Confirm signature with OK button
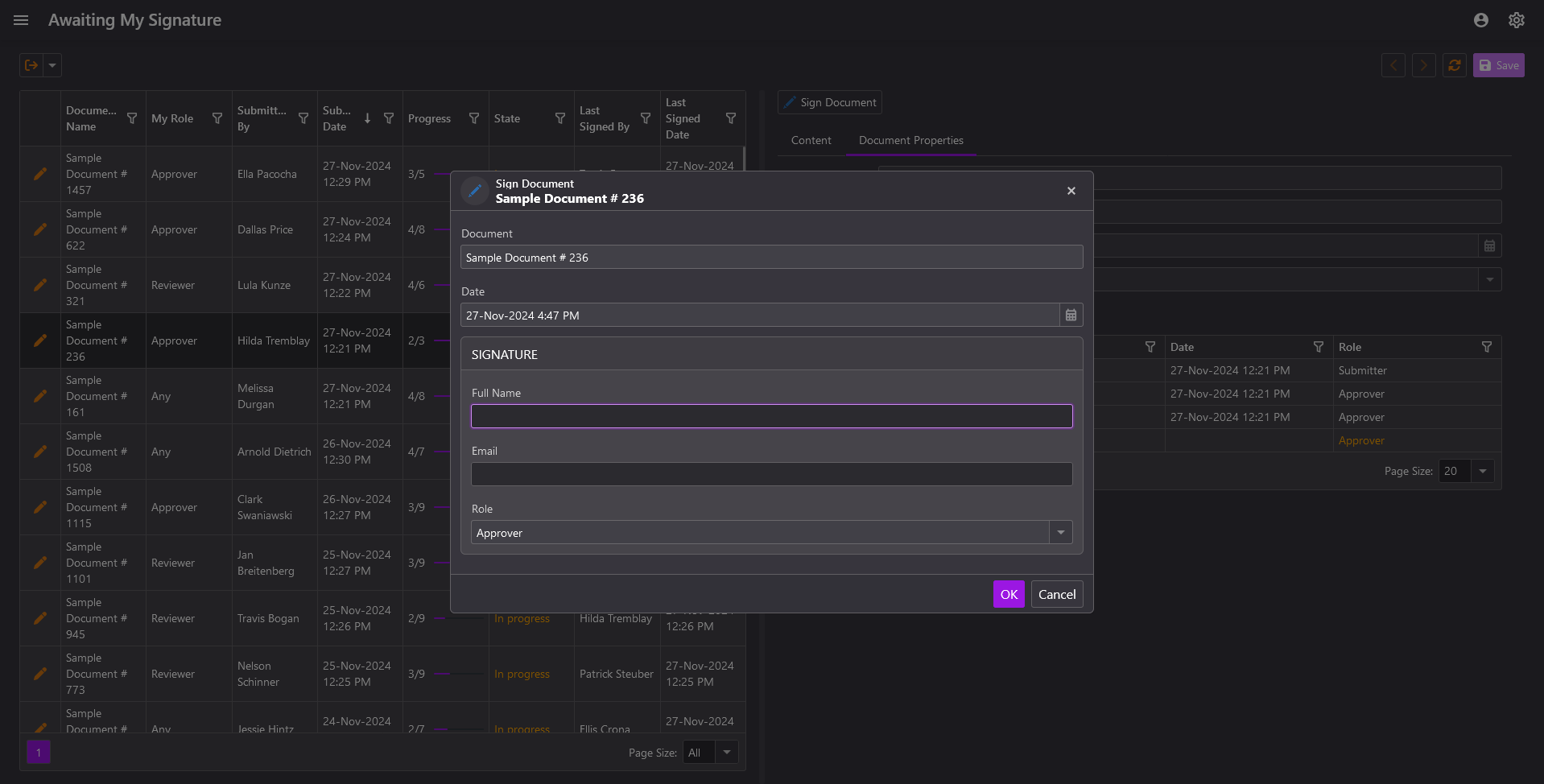Viewport: 1544px width, 784px height. pos(1008,594)
